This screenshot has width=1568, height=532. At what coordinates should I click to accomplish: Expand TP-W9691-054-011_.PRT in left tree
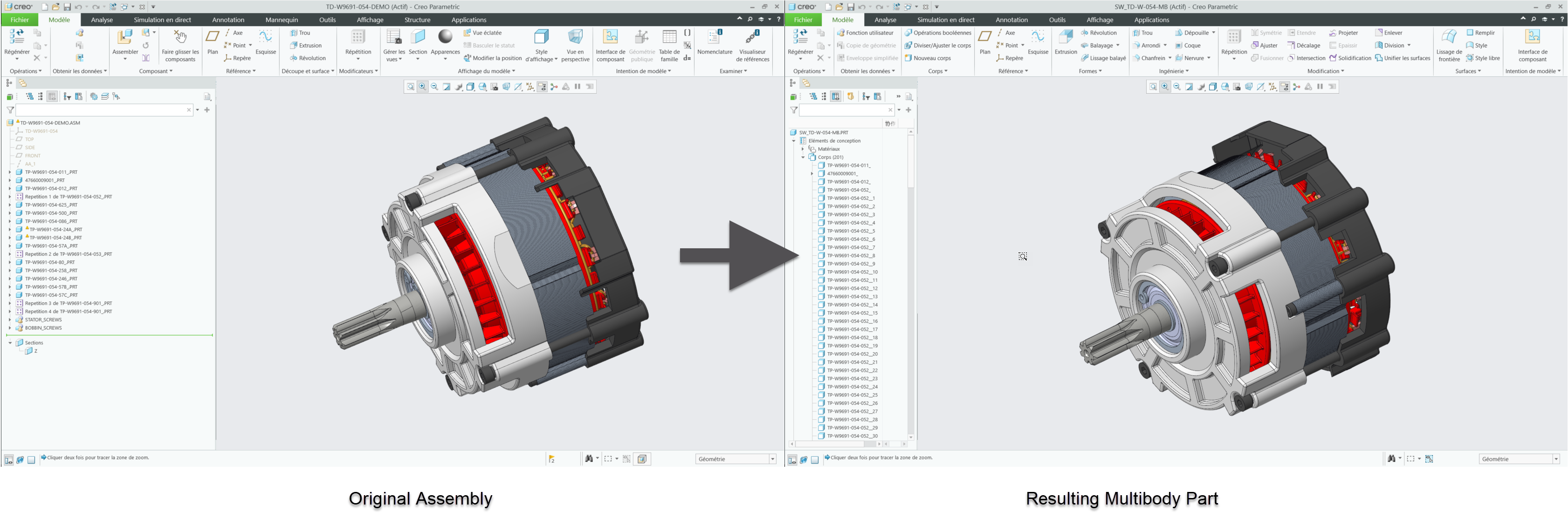pyautogui.click(x=10, y=172)
